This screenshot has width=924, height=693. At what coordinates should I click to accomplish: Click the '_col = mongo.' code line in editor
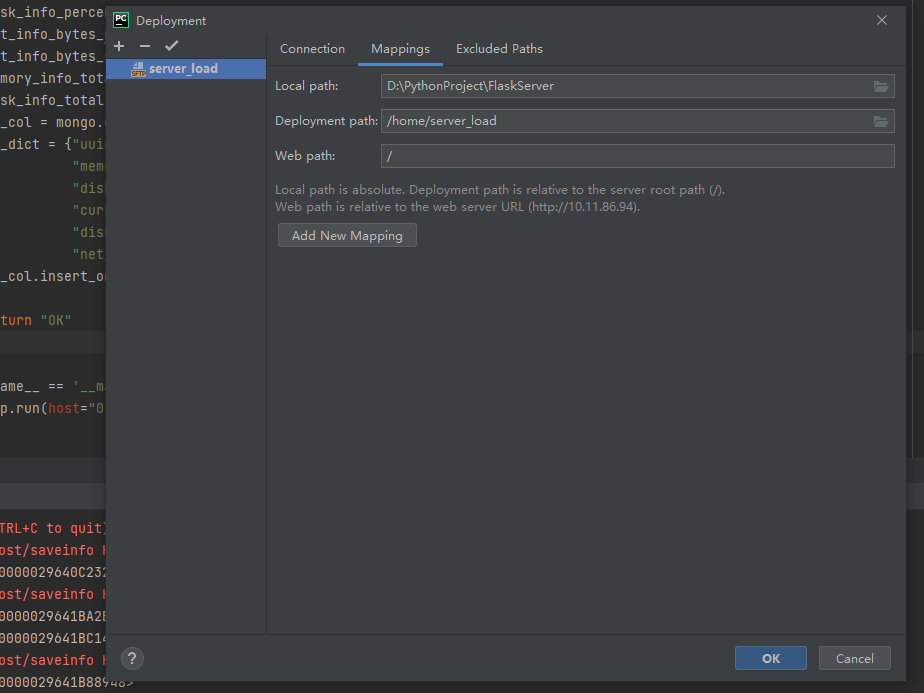52,123
